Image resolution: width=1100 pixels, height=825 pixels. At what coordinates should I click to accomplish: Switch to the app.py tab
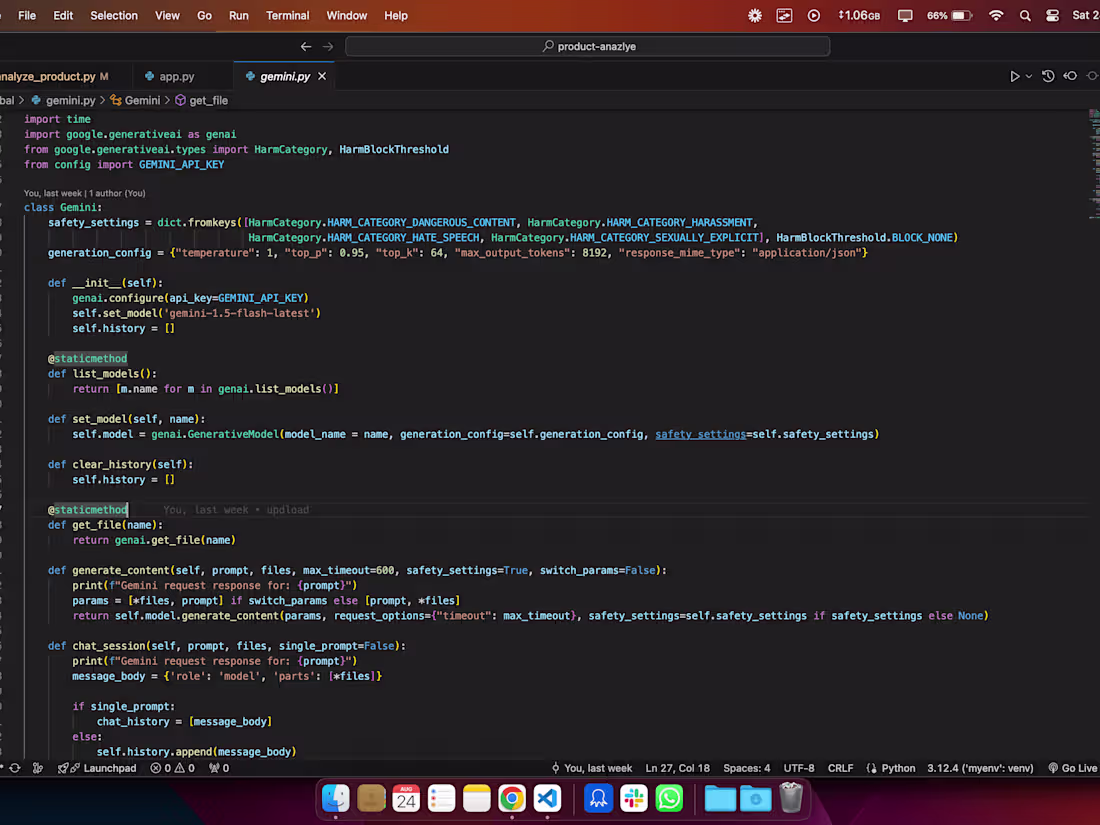coord(169,76)
